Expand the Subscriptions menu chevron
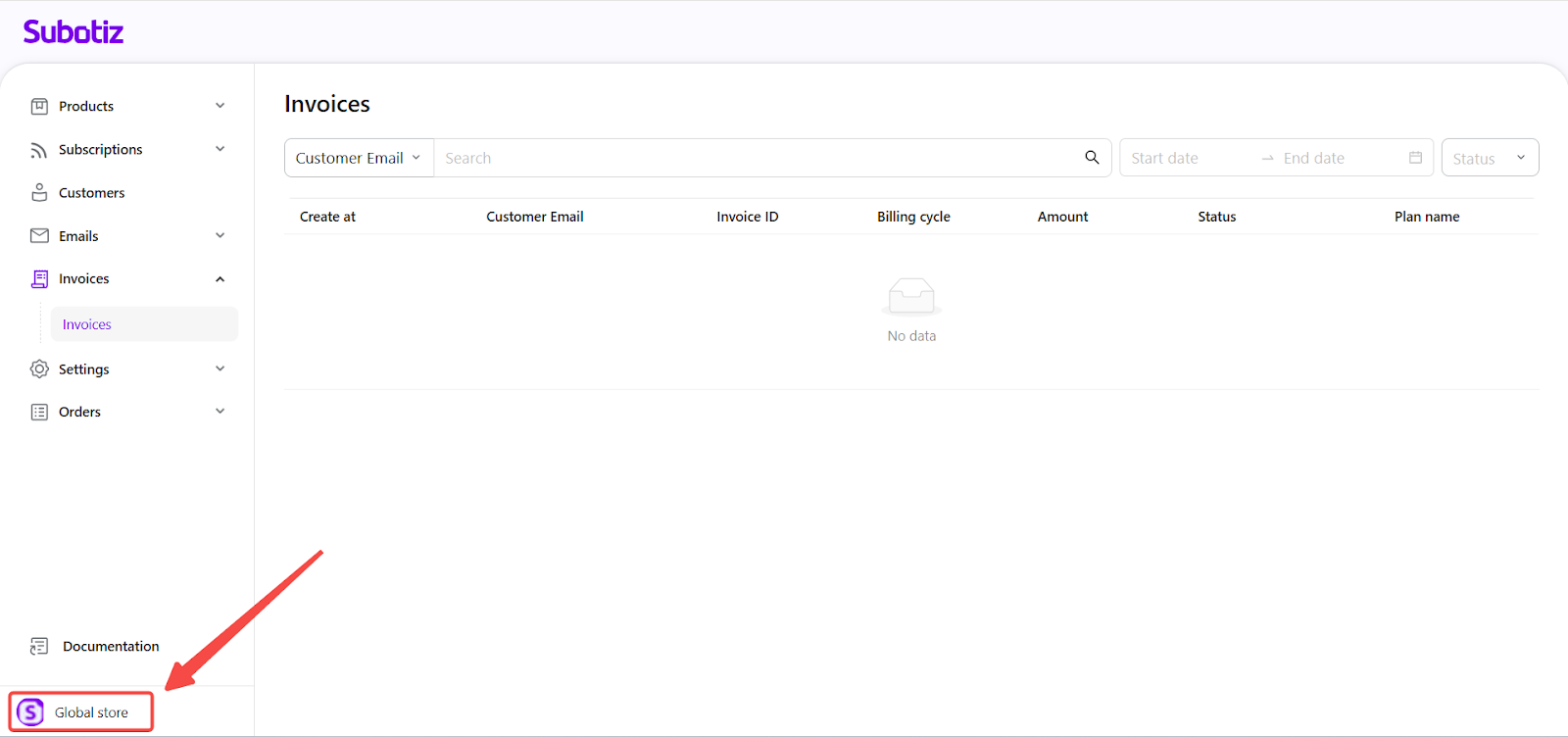This screenshot has width=1568, height=737. coord(220,149)
